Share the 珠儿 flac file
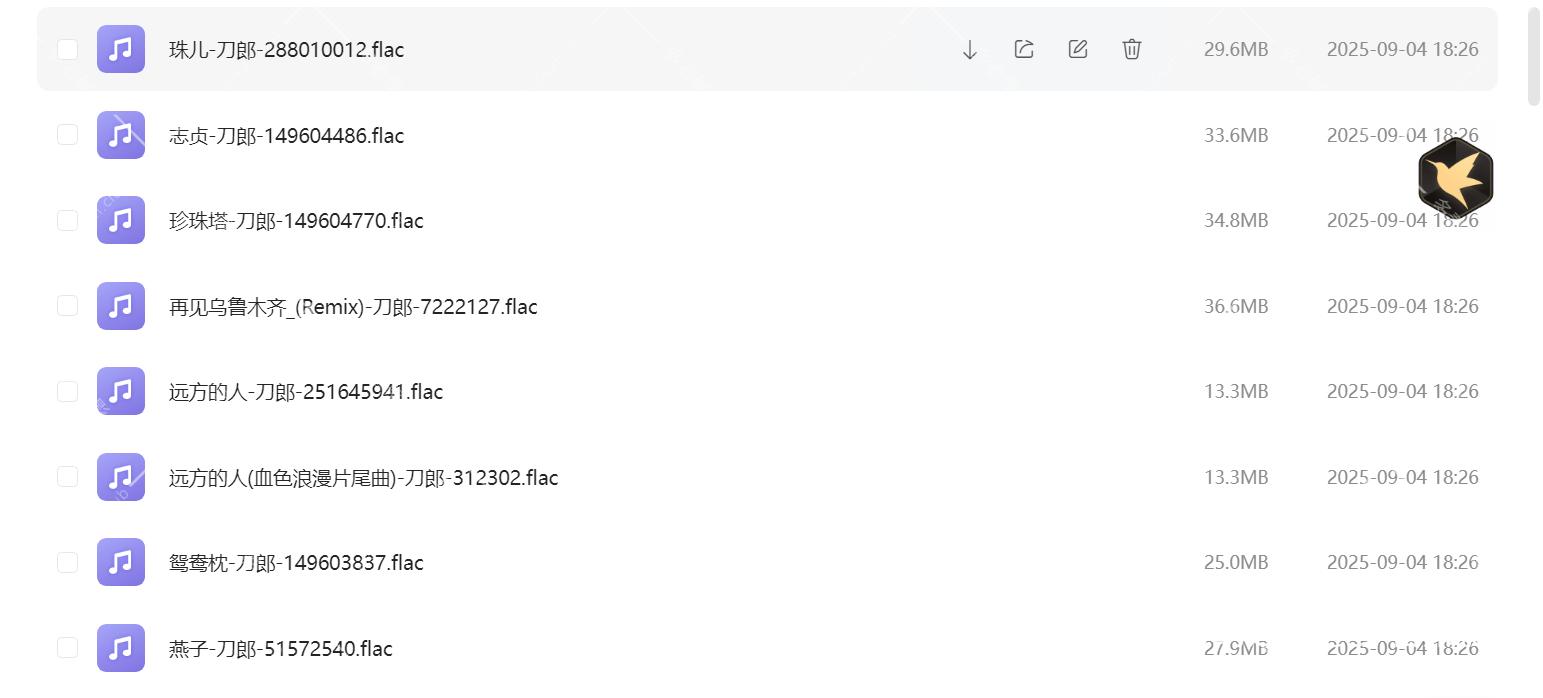This screenshot has width=1543, height=698. 1023,48
